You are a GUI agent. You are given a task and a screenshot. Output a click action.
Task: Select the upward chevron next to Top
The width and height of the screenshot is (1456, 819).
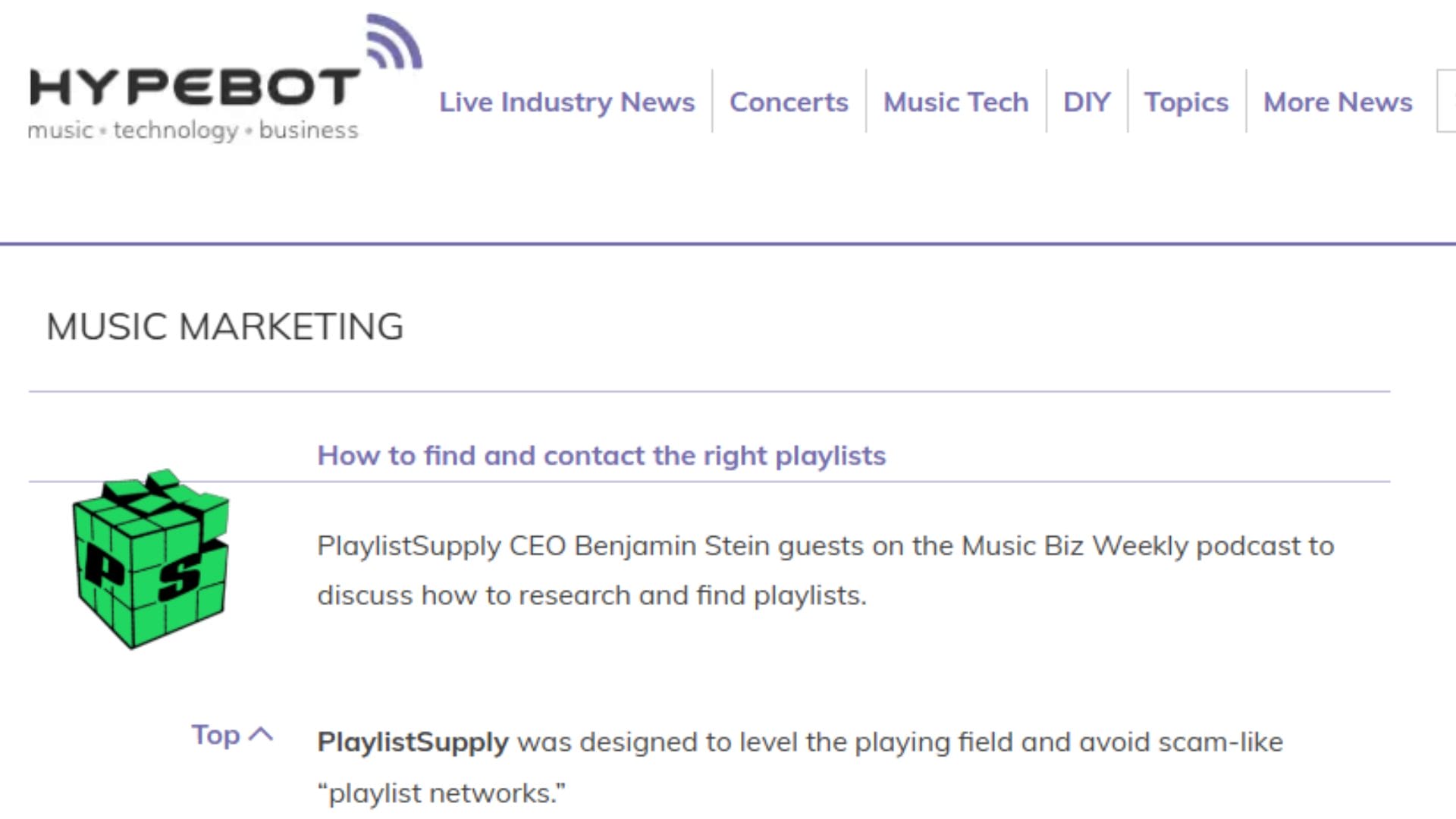click(x=263, y=733)
